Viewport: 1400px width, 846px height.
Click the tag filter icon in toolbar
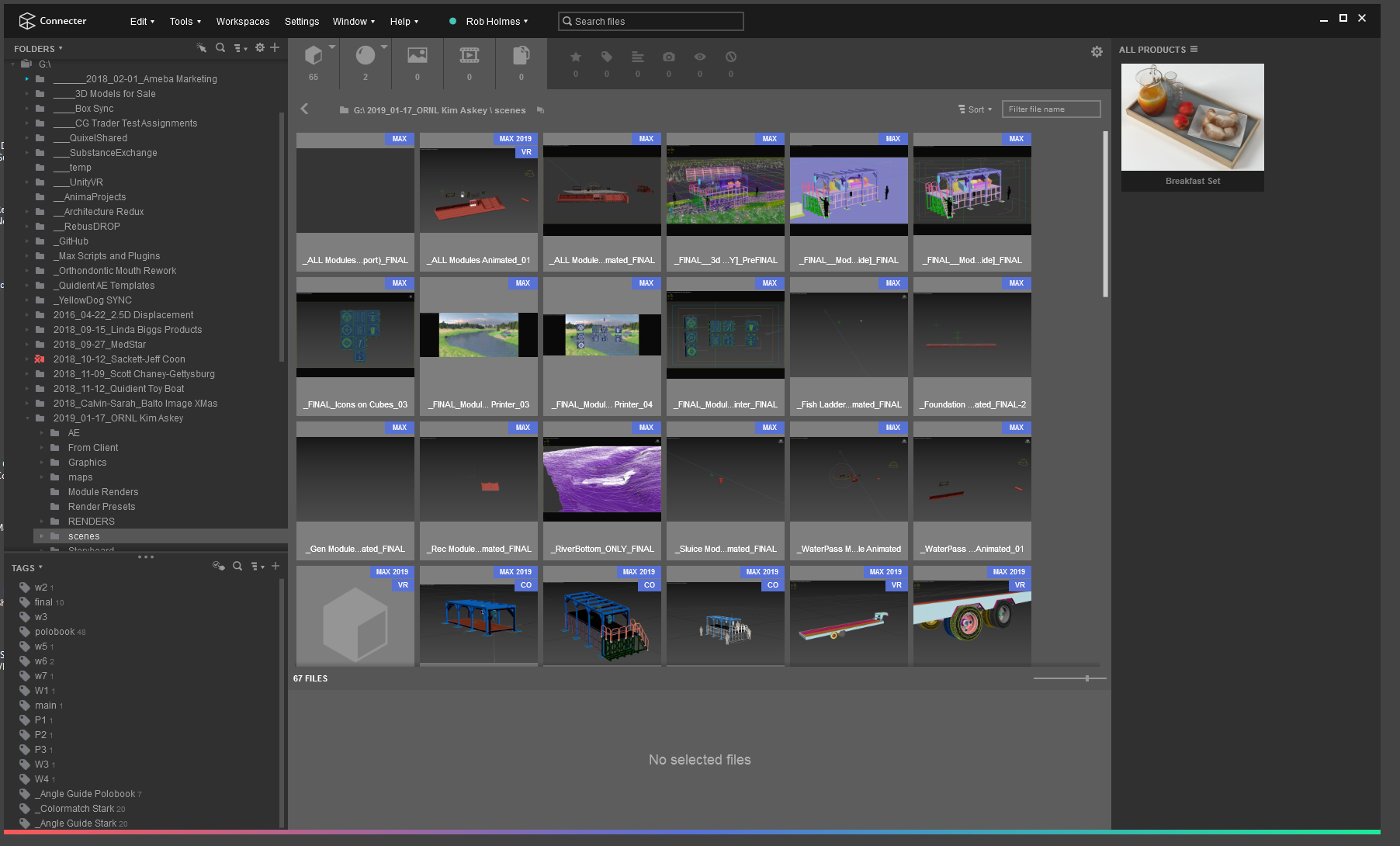coord(607,57)
